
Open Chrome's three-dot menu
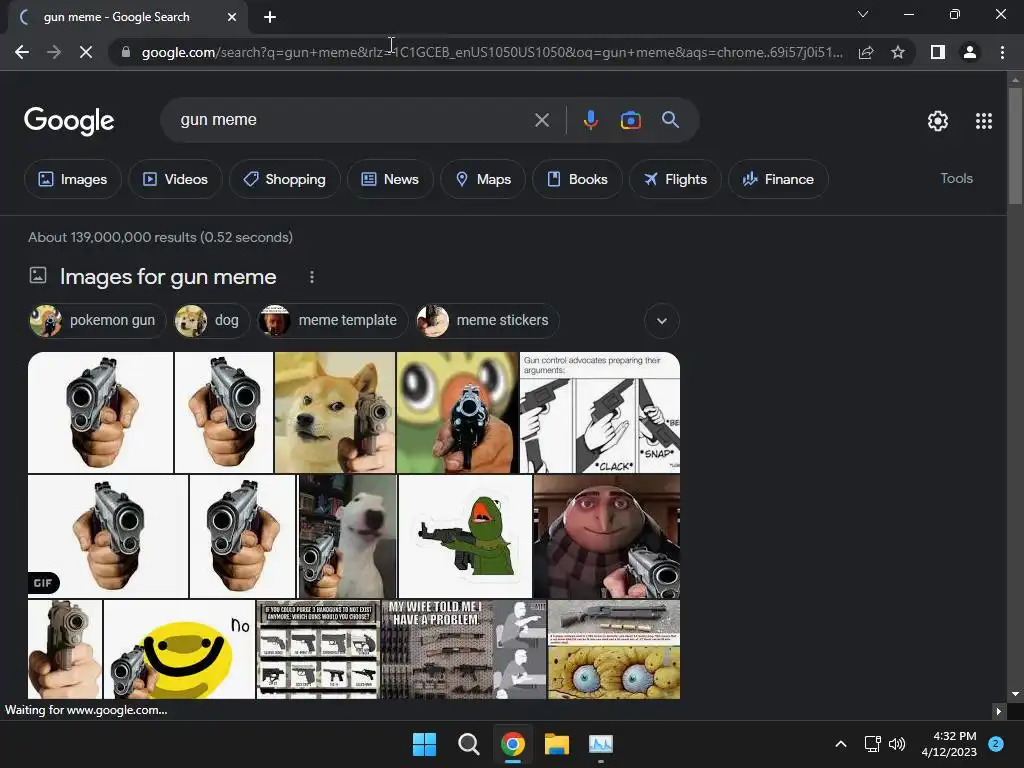coord(1002,52)
